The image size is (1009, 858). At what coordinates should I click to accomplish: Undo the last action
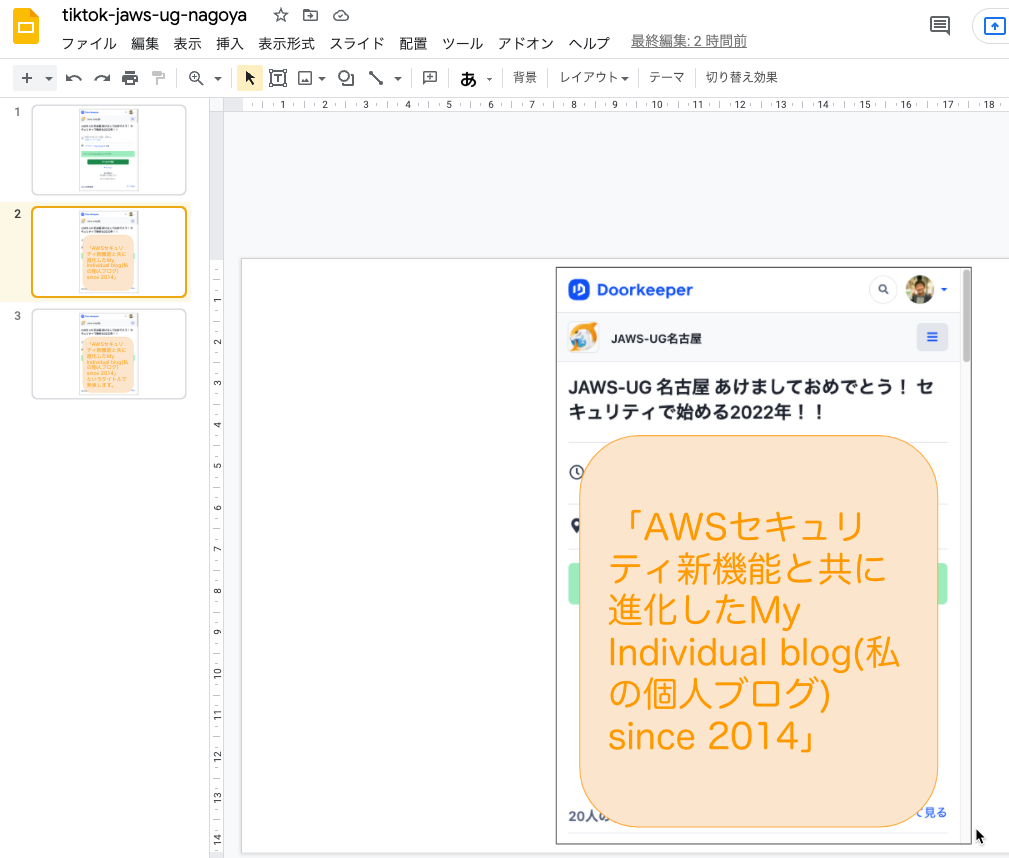(x=73, y=78)
